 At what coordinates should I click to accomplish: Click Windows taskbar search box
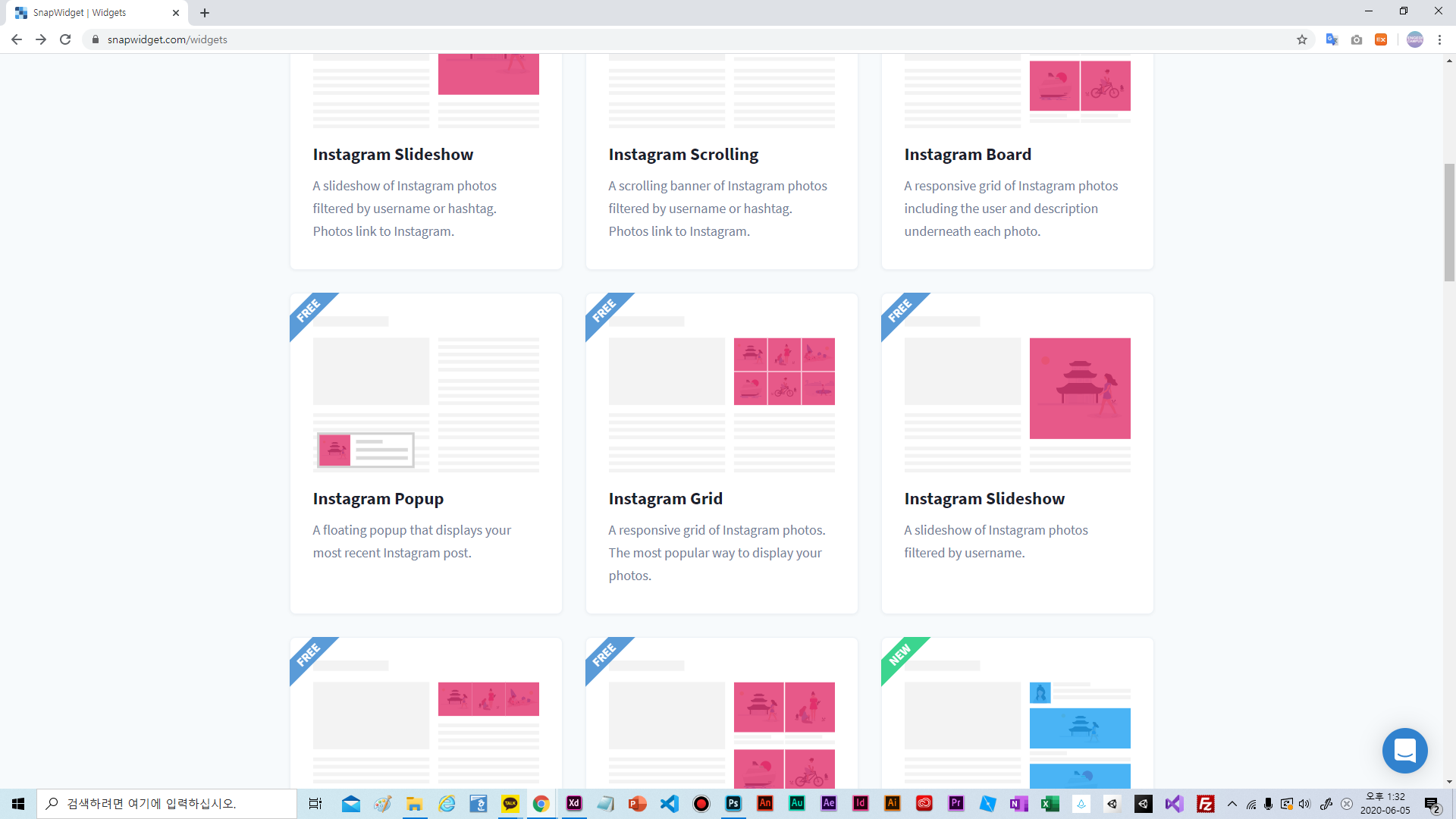[x=167, y=804]
